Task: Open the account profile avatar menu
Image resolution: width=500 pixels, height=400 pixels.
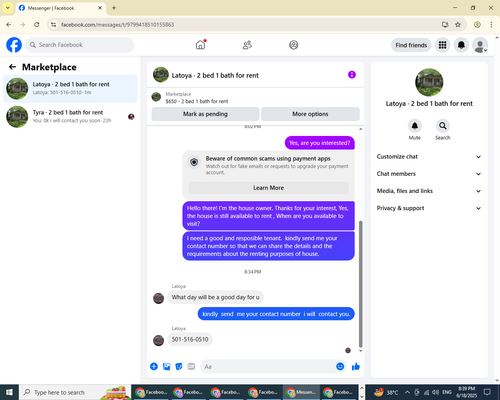Action: (x=480, y=45)
